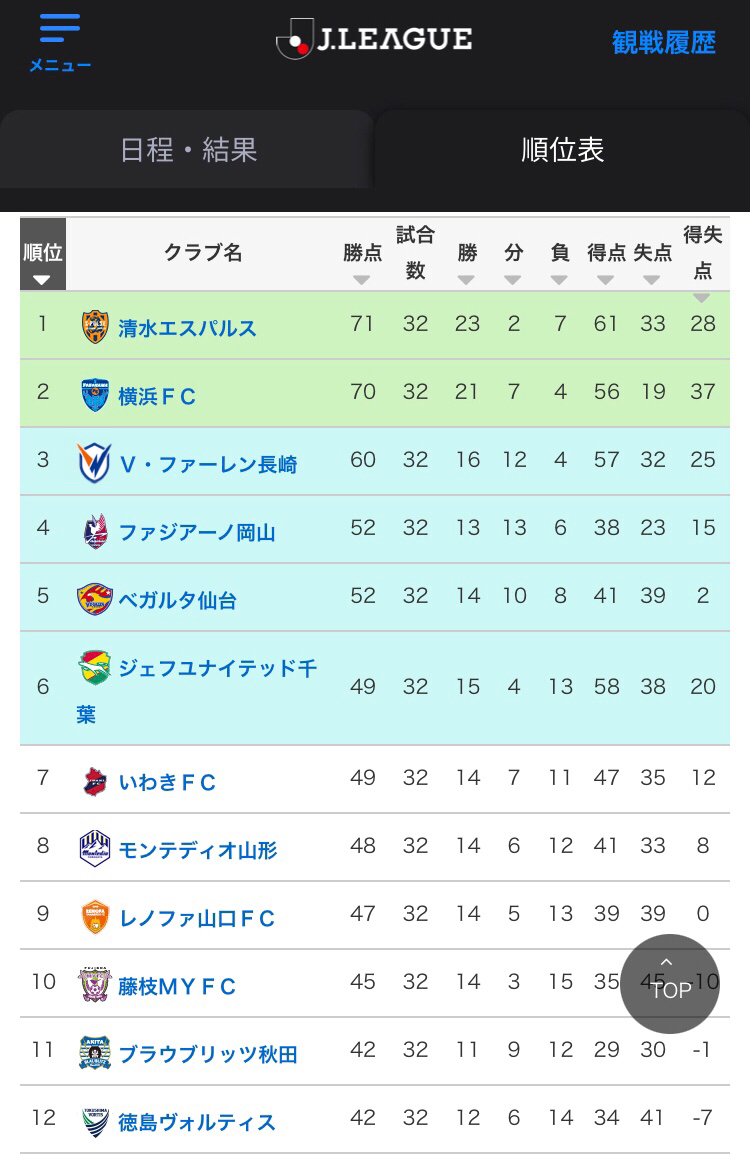
Task: Click the ベガルタ仙台 club emblem
Action: (95, 599)
